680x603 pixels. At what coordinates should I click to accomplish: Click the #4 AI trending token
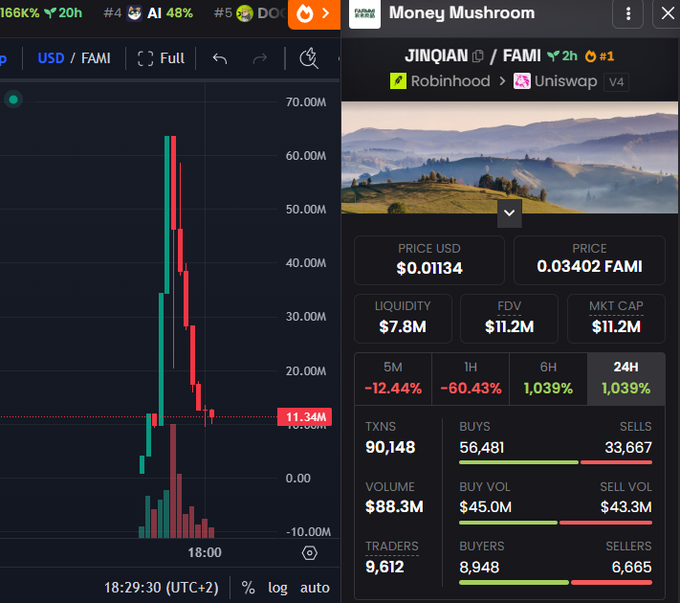(148, 13)
